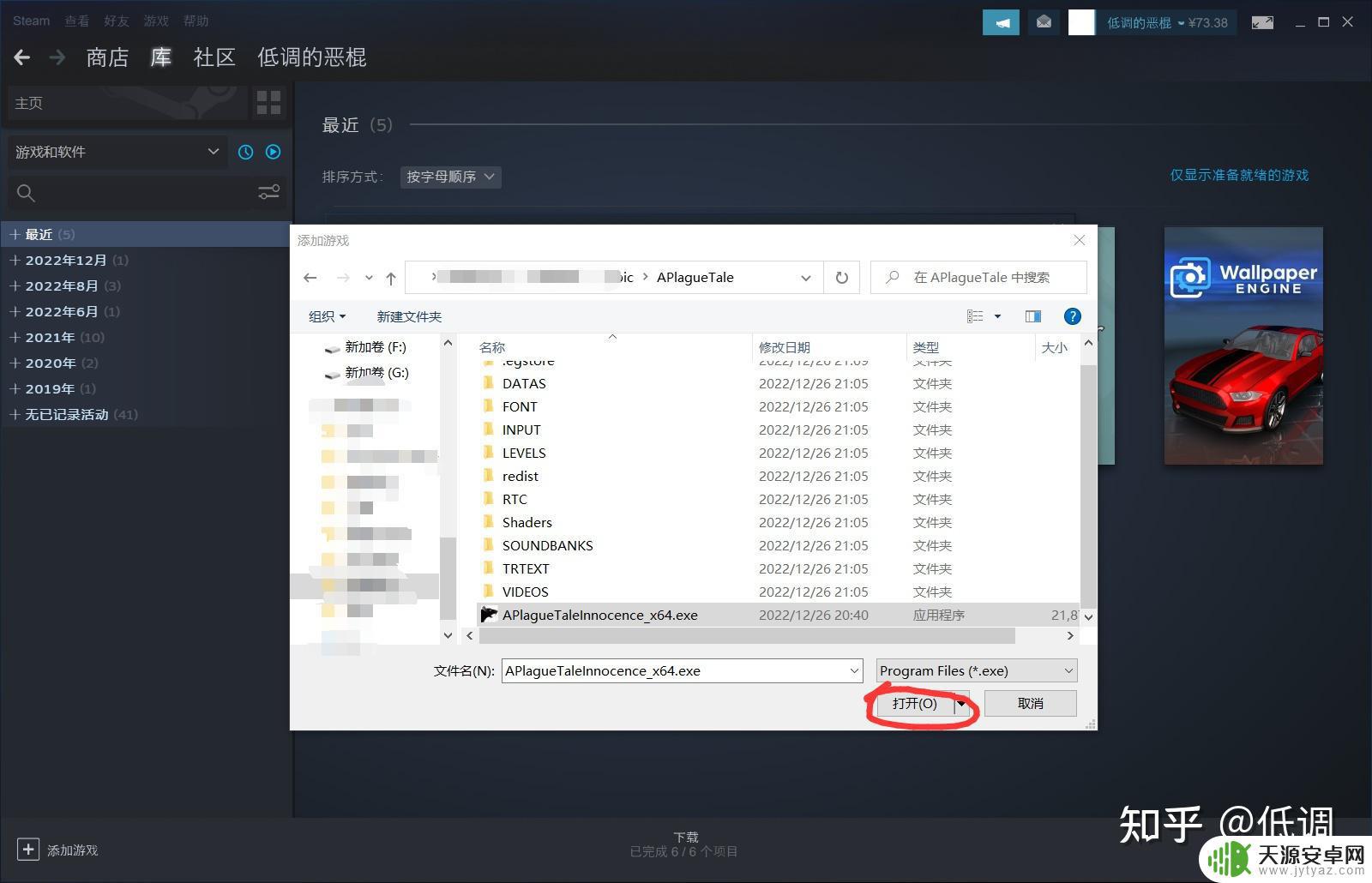1372x883 pixels.
Task: Open the 打开 button split arrow
Action: pos(962,704)
